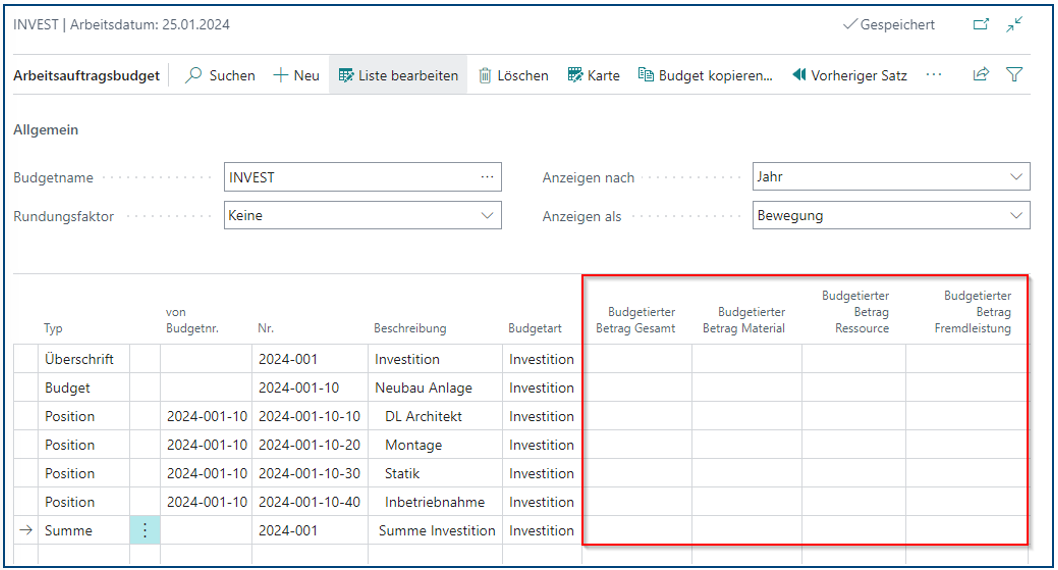Select the Summe type cell

84,530
